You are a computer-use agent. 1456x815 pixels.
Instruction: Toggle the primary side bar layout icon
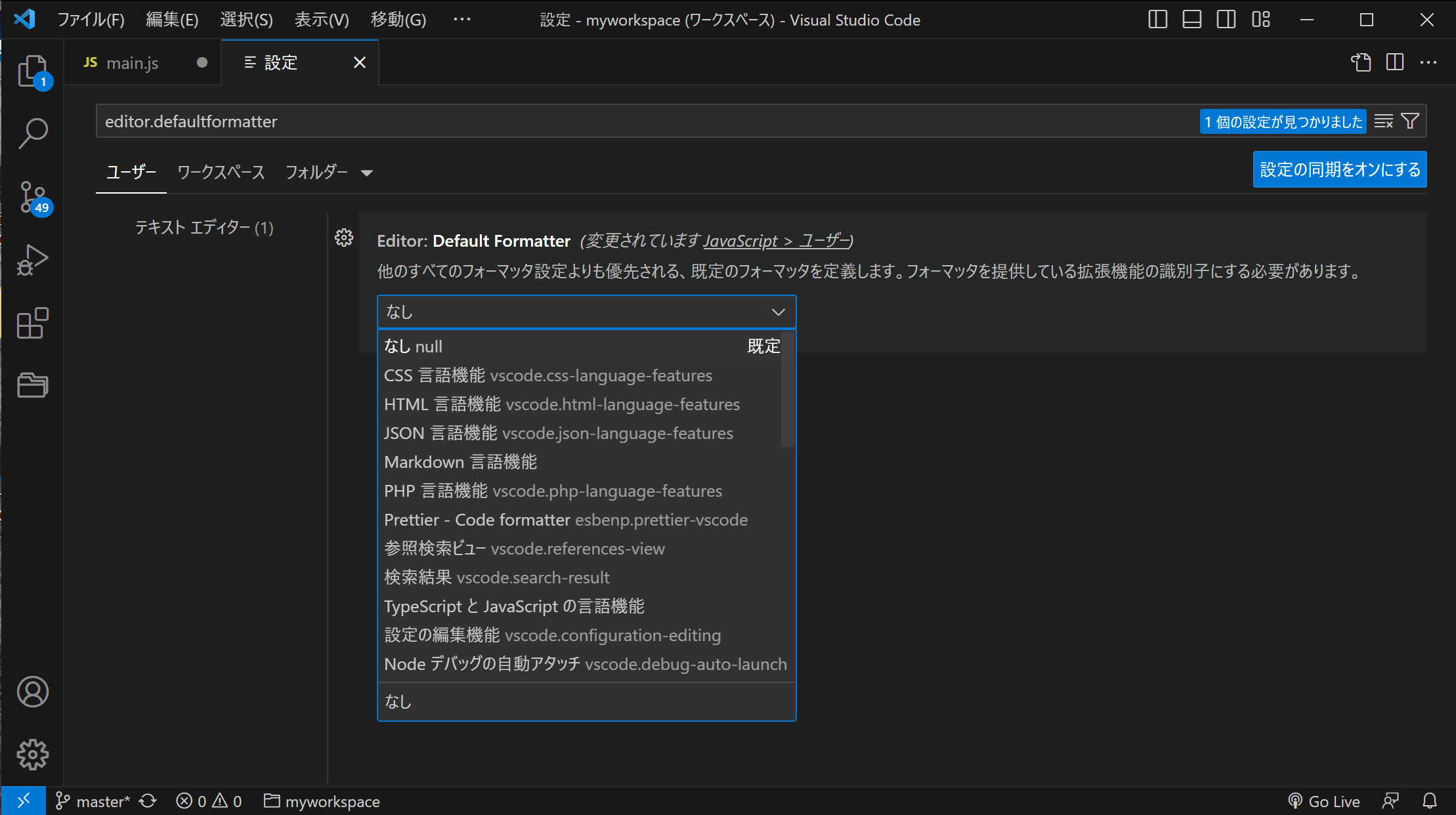1158,20
